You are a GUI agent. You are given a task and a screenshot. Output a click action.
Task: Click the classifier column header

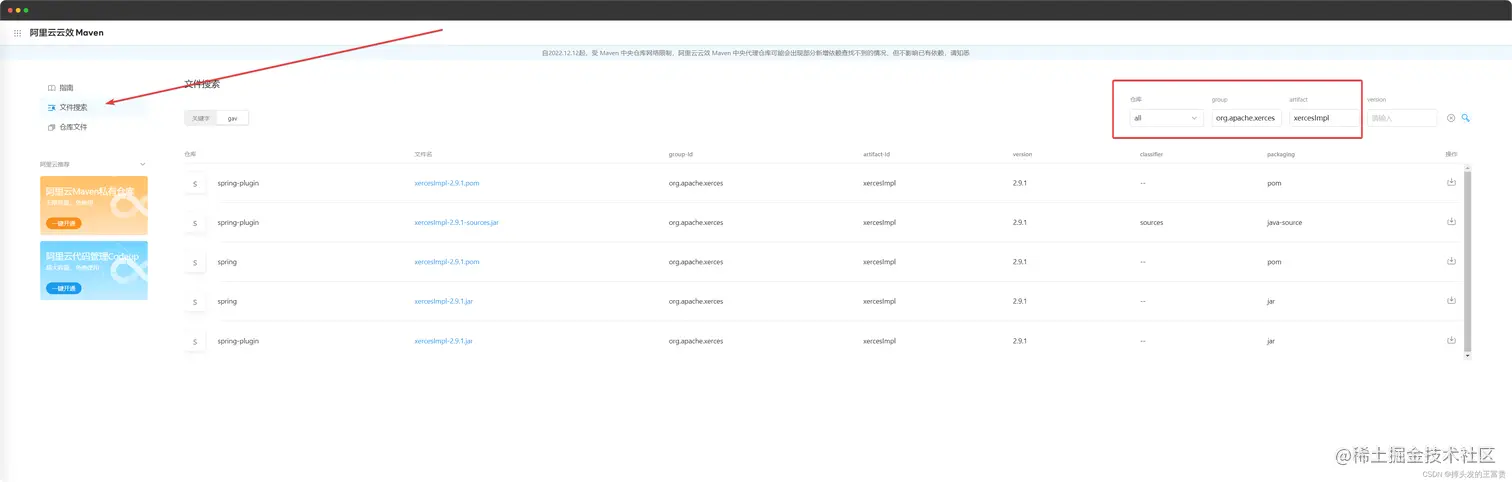[x=1150, y=154]
